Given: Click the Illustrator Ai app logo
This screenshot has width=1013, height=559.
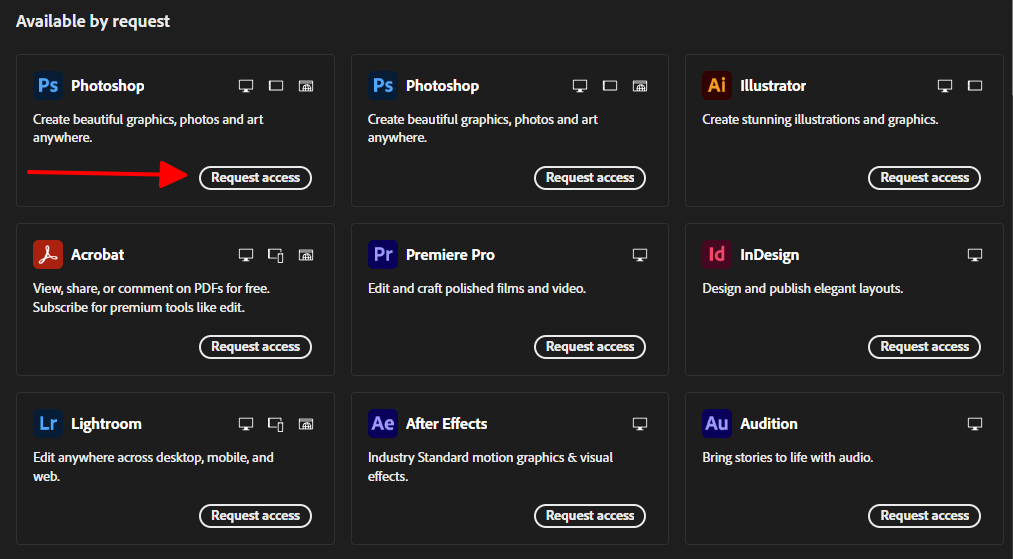Looking at the screenshot, I should 716,85.
